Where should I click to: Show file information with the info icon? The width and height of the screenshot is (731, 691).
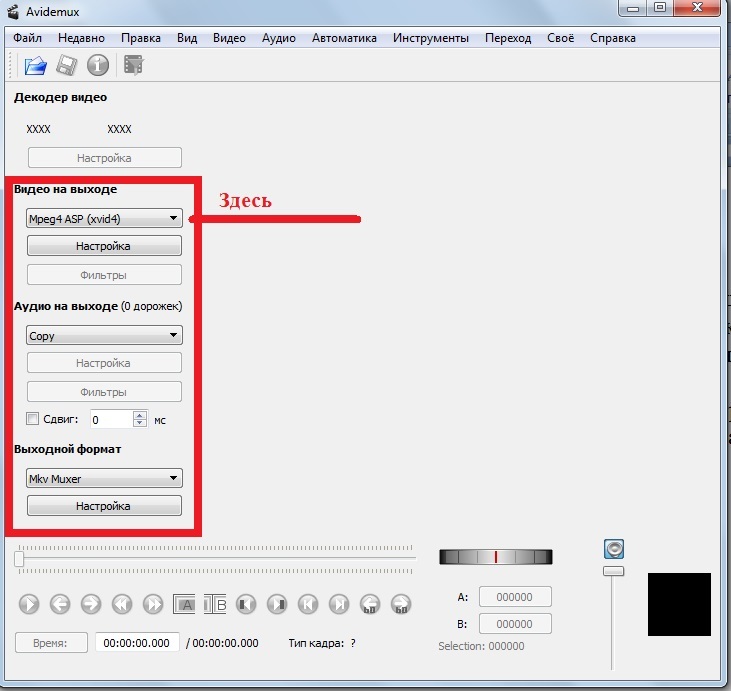click(98, 65)
